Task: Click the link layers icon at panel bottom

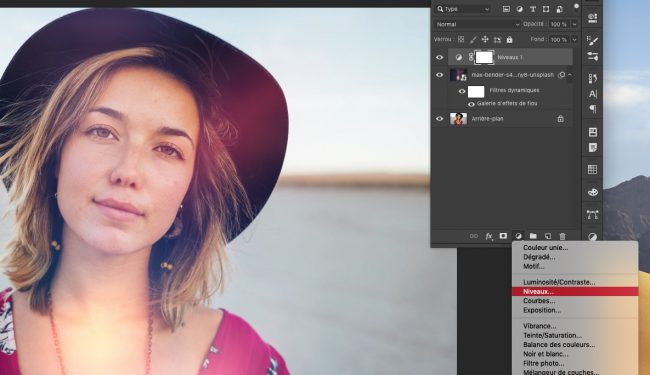Action: click(x=474, y=236)
